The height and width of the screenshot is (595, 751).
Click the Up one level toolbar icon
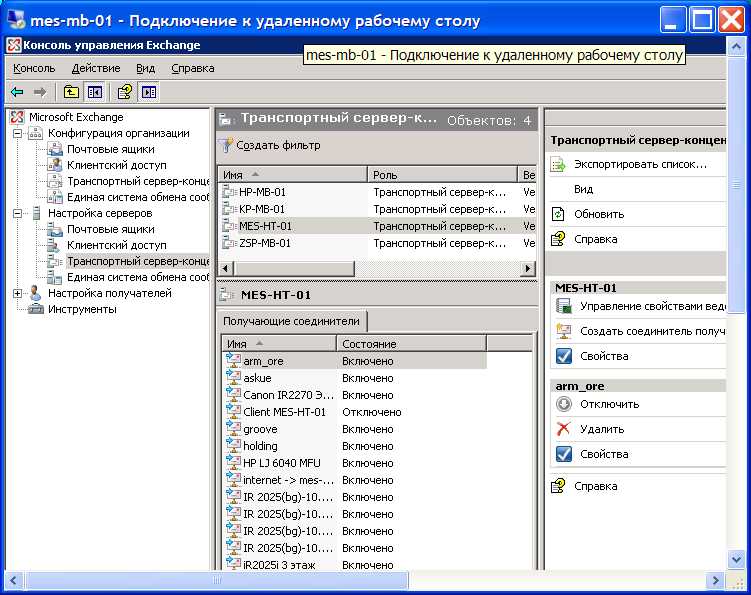click(71, 92)
